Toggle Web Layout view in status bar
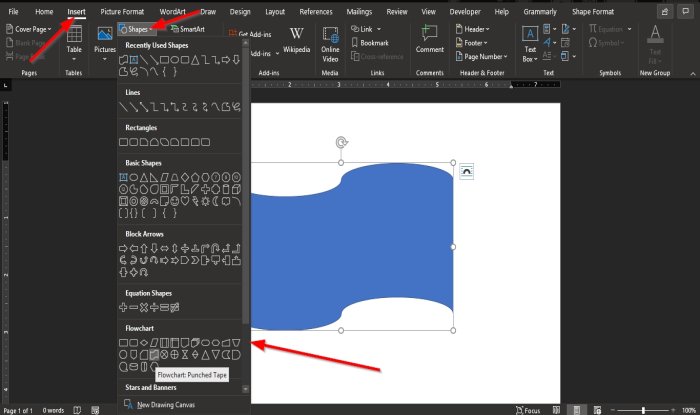The image size is (700, 415). (x=597, y=410)
